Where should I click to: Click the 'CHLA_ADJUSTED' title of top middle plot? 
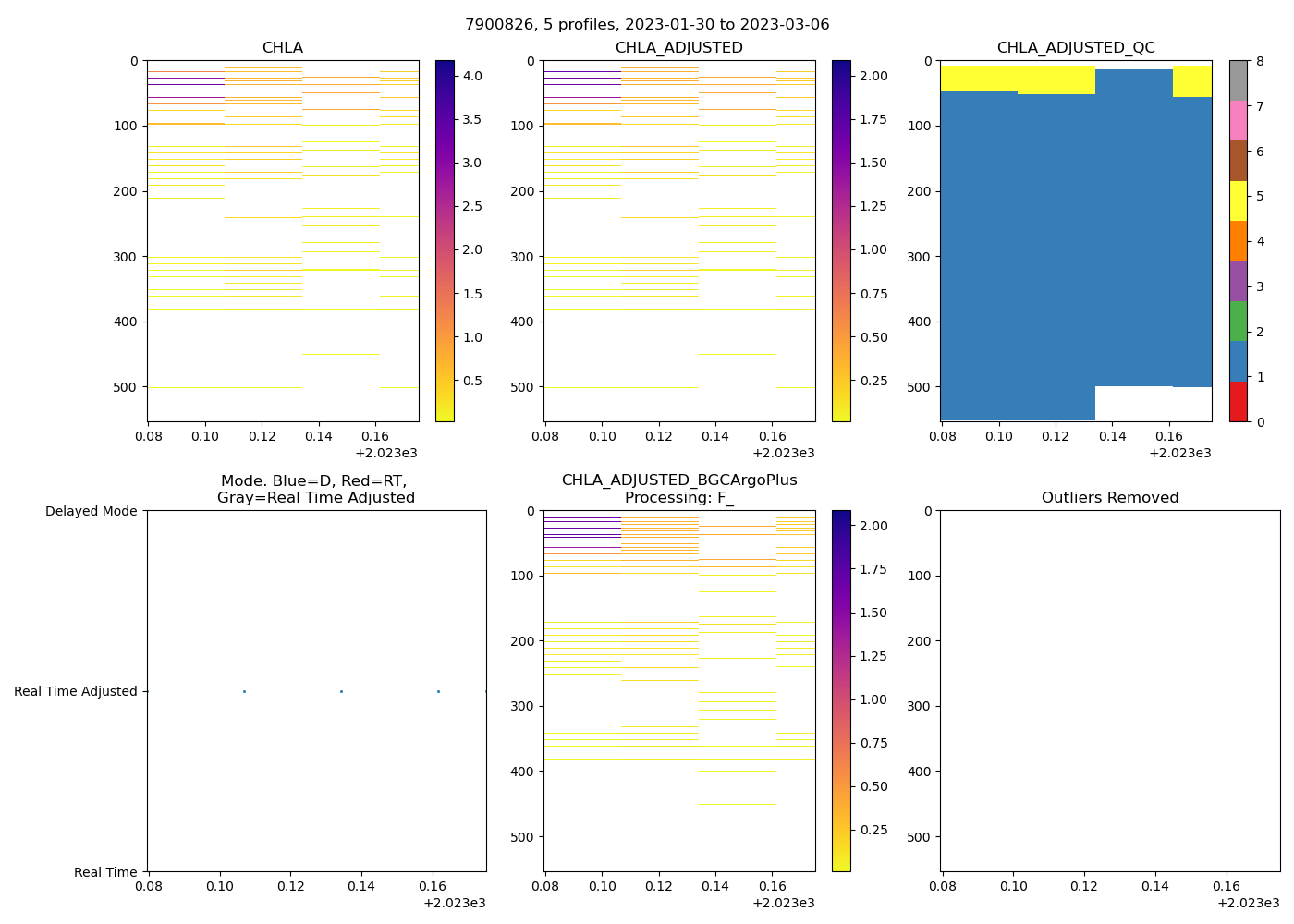(678, 48)
